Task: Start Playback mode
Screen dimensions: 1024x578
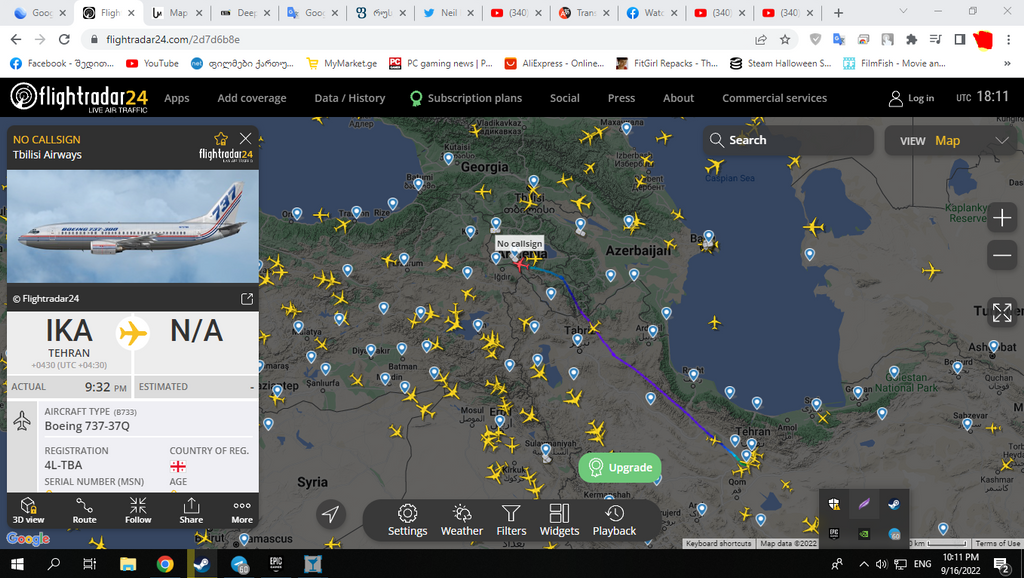Action: click(614, 521)
